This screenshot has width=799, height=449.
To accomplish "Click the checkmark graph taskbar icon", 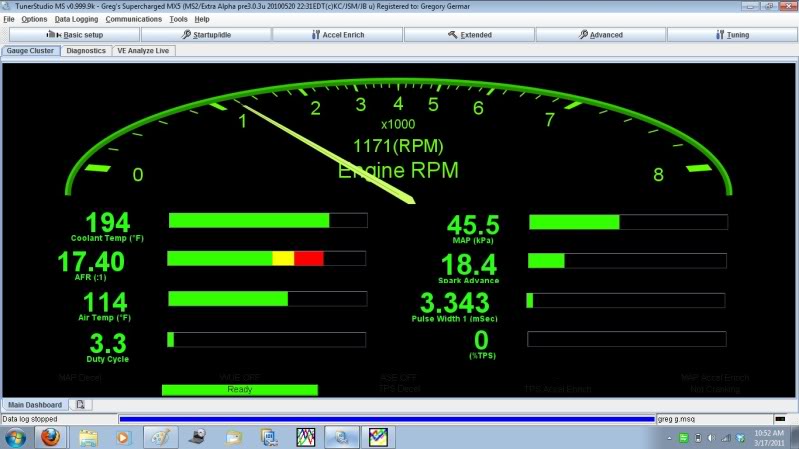I will (378, 437).
